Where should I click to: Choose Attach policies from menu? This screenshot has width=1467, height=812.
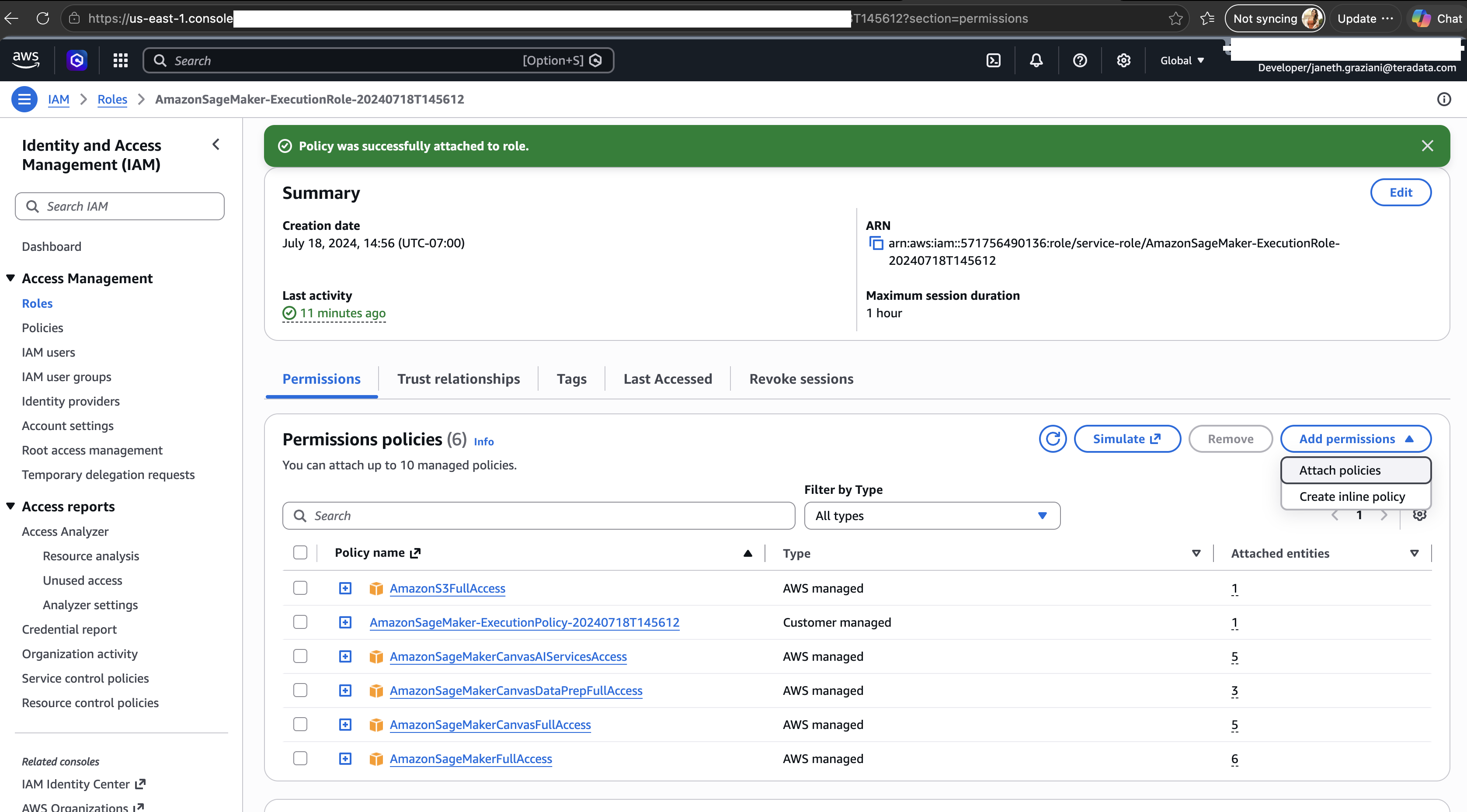pyautogui.click(x=1356, y=470)
